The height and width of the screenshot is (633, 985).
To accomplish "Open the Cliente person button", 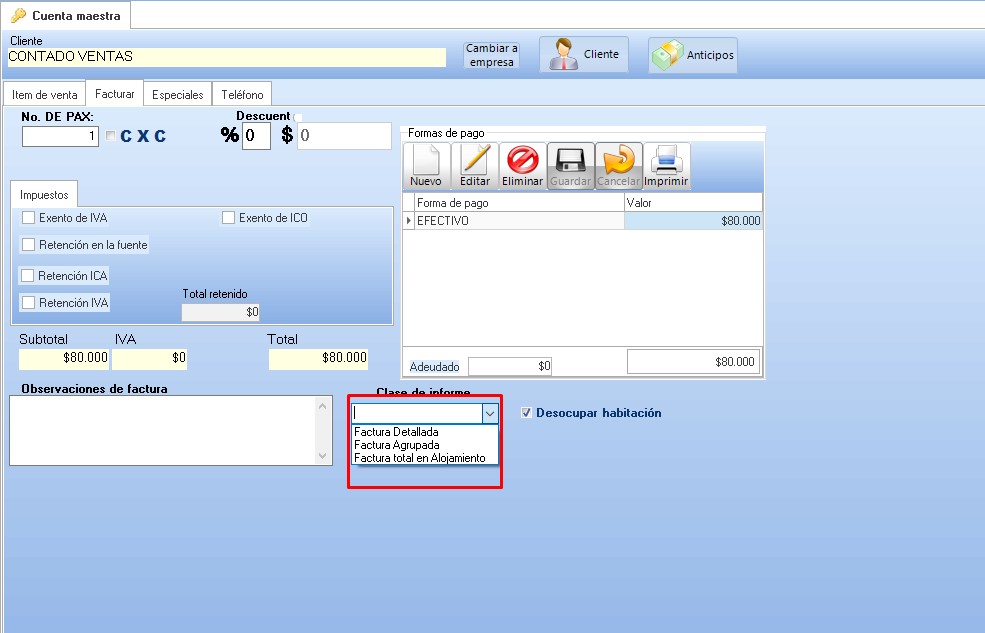I will point(584,54).
